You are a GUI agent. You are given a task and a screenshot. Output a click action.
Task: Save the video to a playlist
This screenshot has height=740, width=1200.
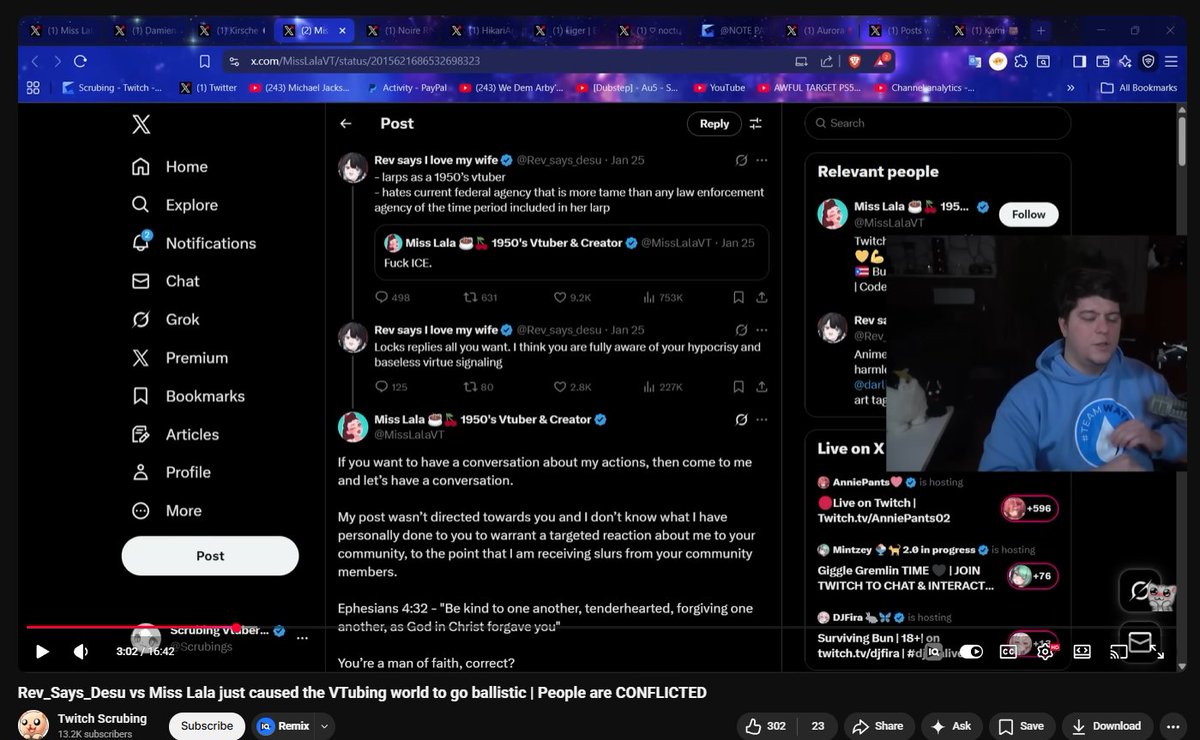pyautogui.click(x=1021, y=726)
